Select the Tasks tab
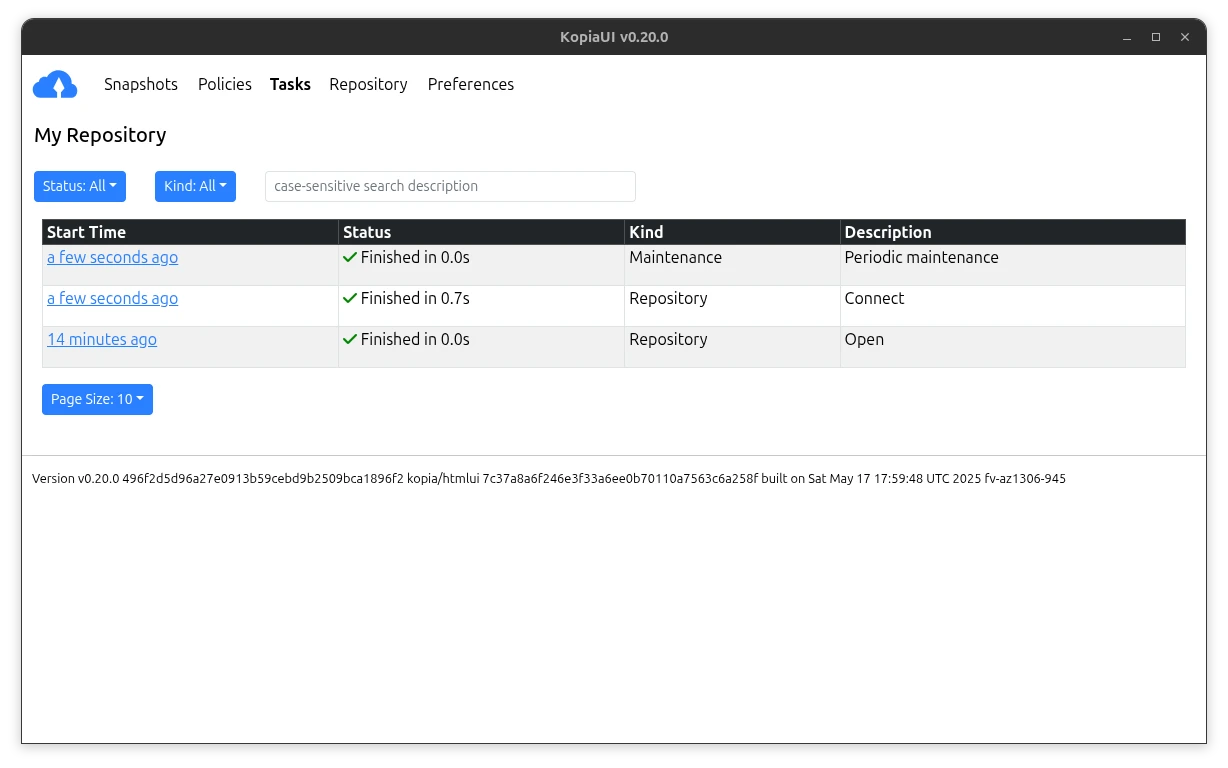The height and width of the screenshot is (768, 1228). click(290, 84)
